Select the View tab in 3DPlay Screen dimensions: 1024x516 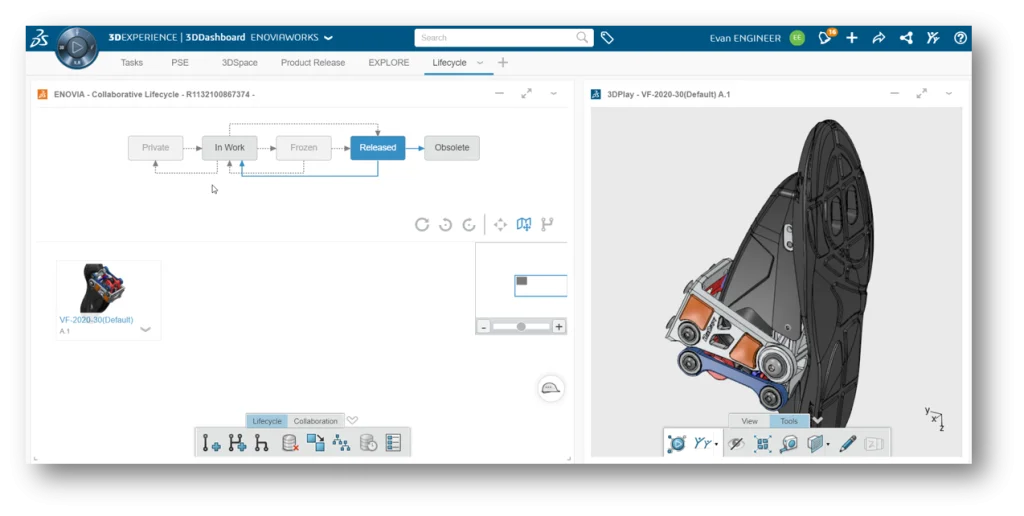pyautogui.click(x=748, y=421)
